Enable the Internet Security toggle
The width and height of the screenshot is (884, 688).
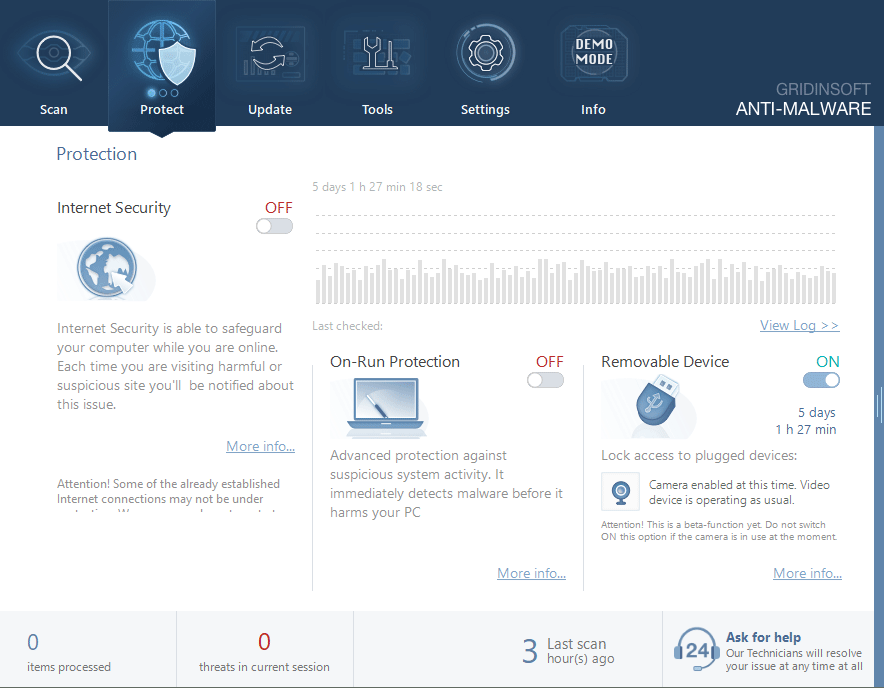point(274,227)
